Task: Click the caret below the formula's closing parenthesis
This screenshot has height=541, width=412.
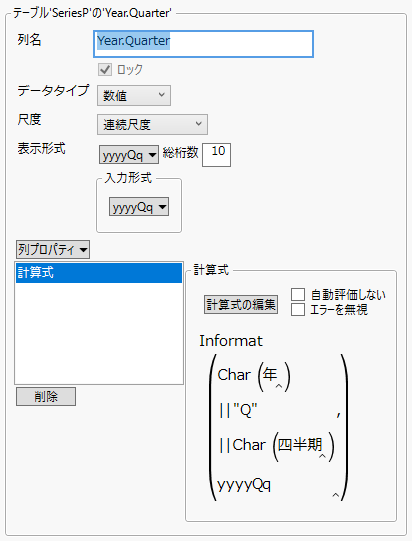Action: point(335,495)
